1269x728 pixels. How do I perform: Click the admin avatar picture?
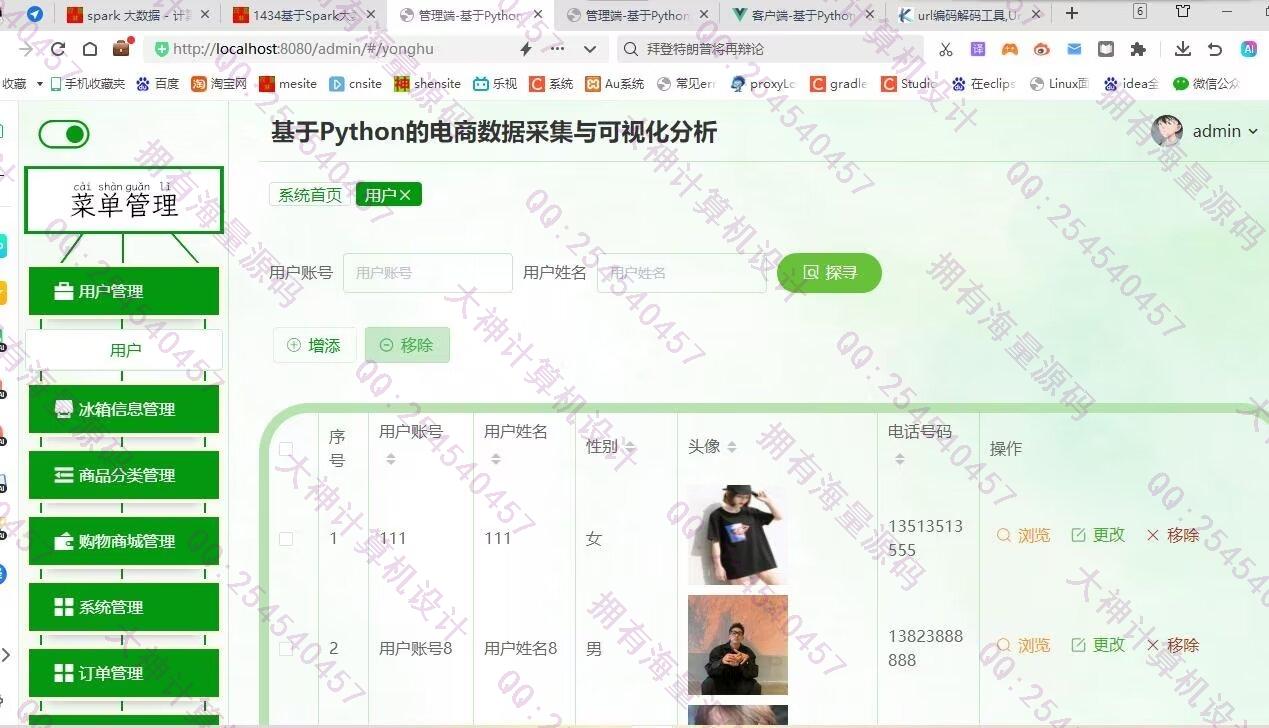point(1167,131)
